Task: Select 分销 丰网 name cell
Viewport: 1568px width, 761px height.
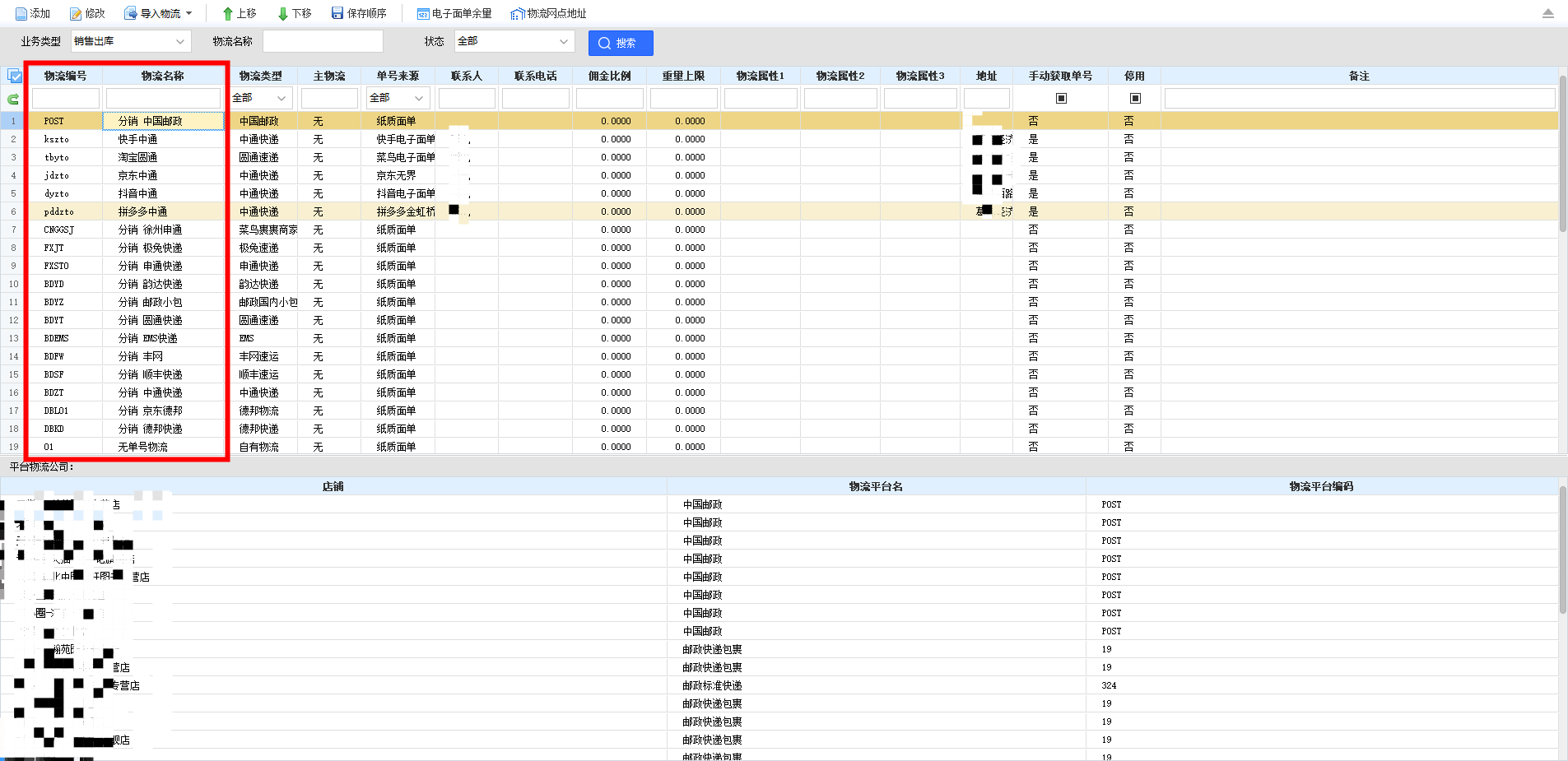Action: (x=163, y=356)
